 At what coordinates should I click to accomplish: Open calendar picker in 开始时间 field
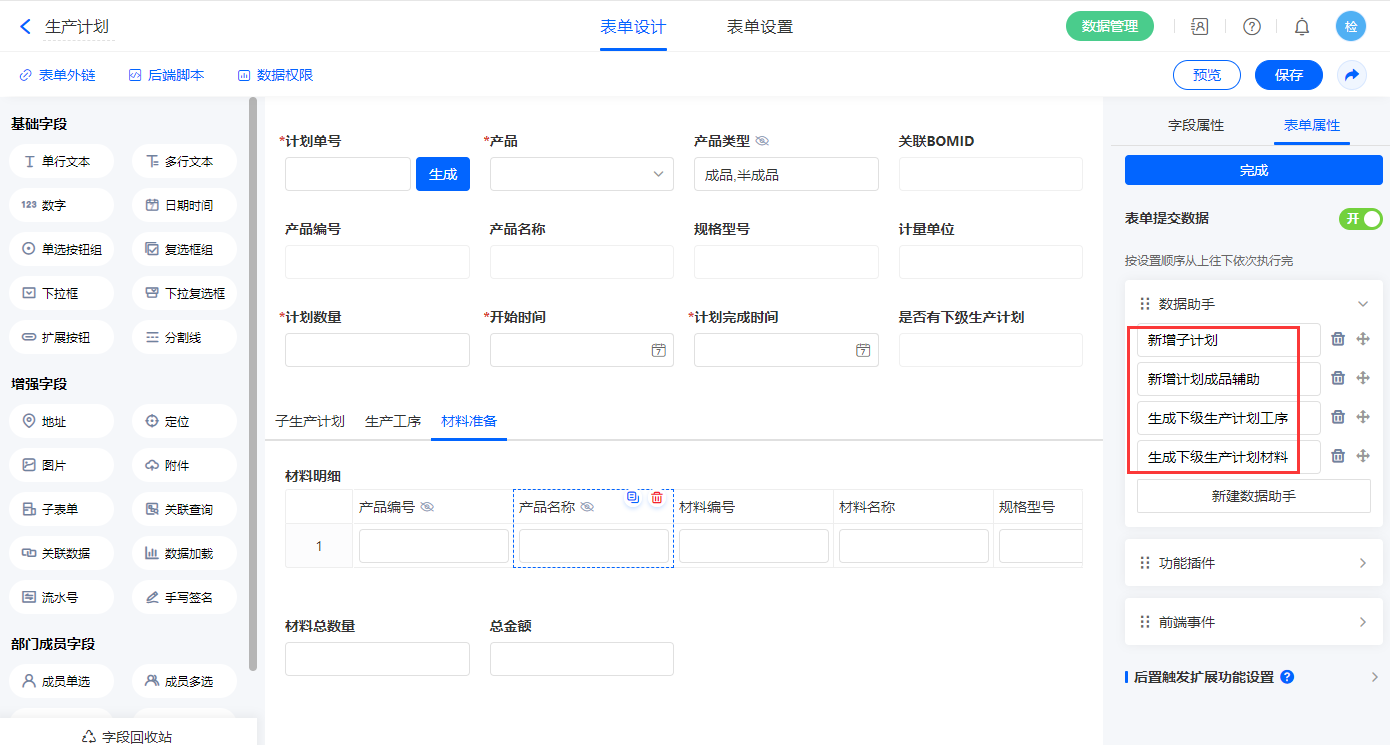(x=658, y=350)
